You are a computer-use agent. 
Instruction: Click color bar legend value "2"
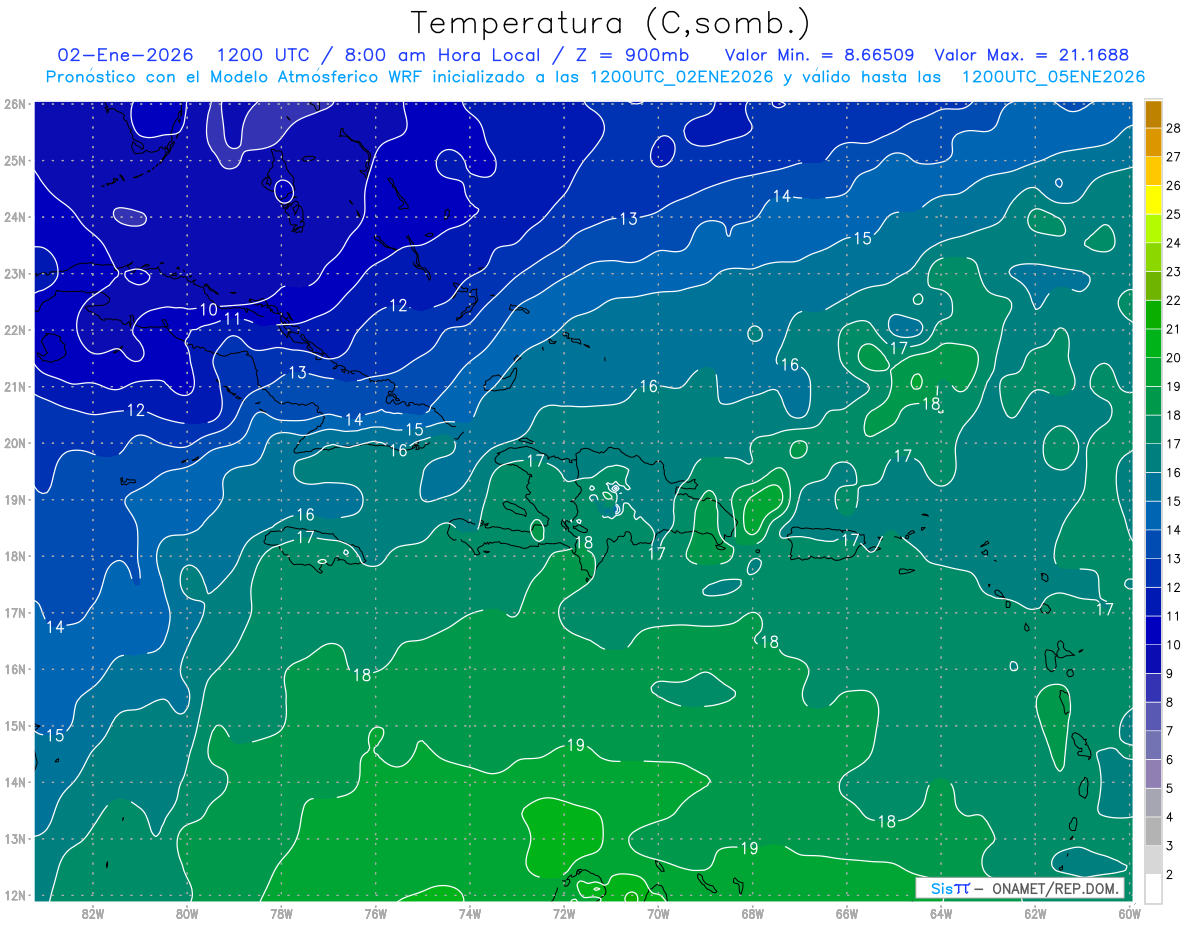1170,875
